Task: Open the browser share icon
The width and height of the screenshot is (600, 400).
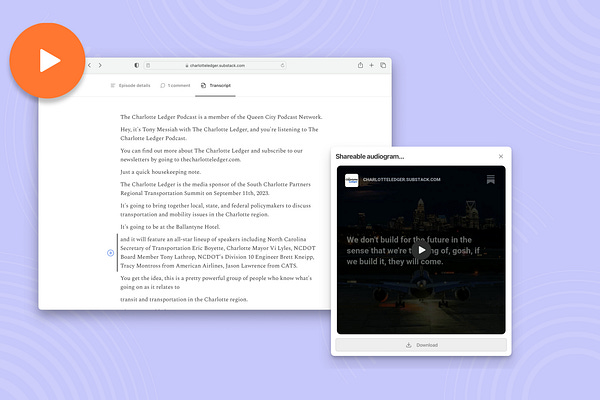Action: tap(360, 65)
